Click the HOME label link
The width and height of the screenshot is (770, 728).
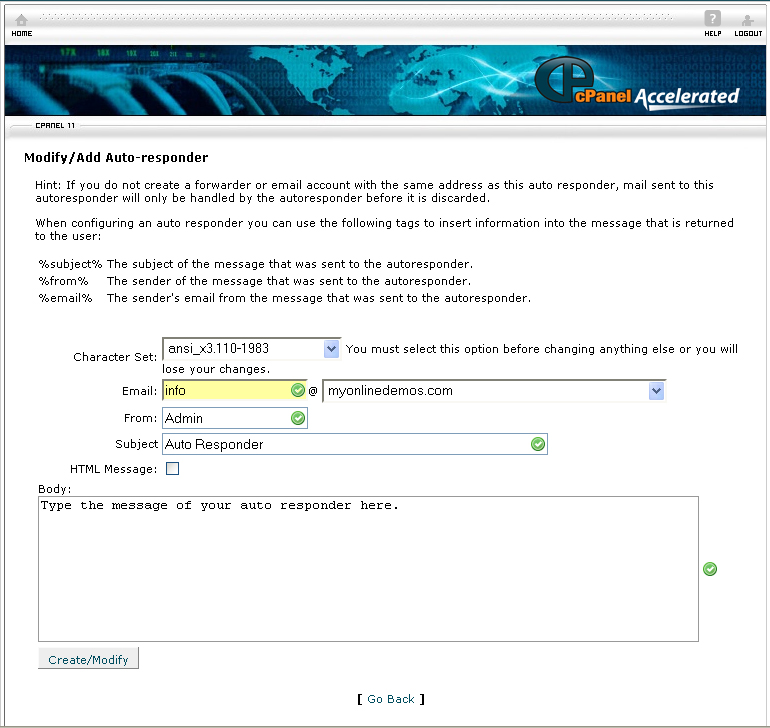[22, 33]
